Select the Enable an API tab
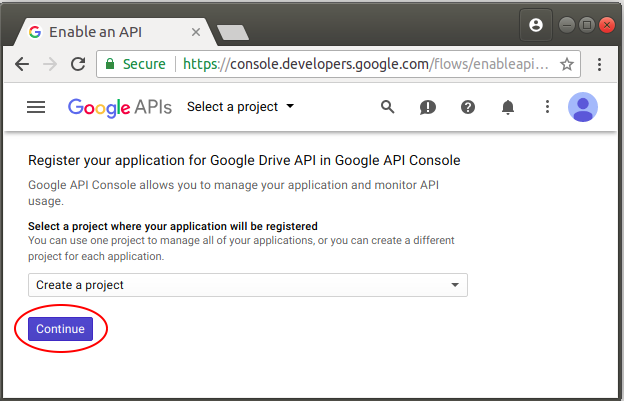Screen dimensions: 624x401 (115, 32)
